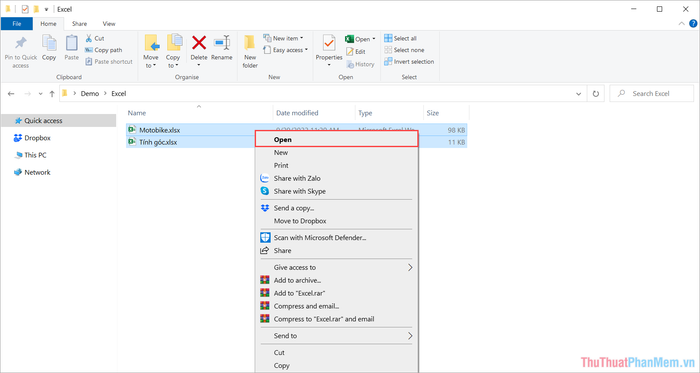The image size is (700, 373).
Task: Switch to the Home tab
Action: pos(48,24)
